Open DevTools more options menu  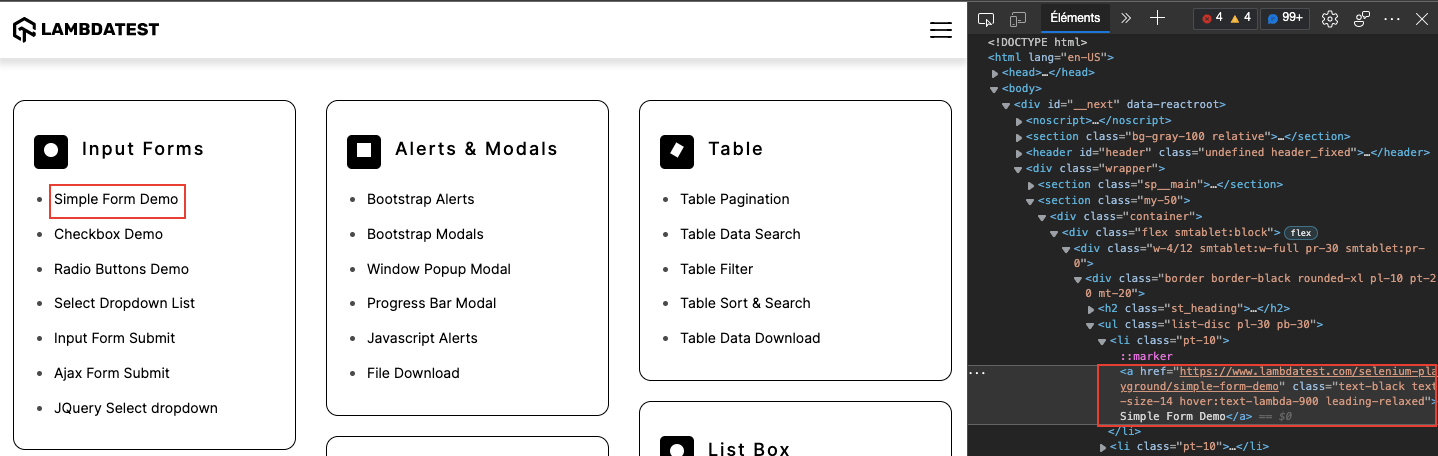coord(1392,18)
